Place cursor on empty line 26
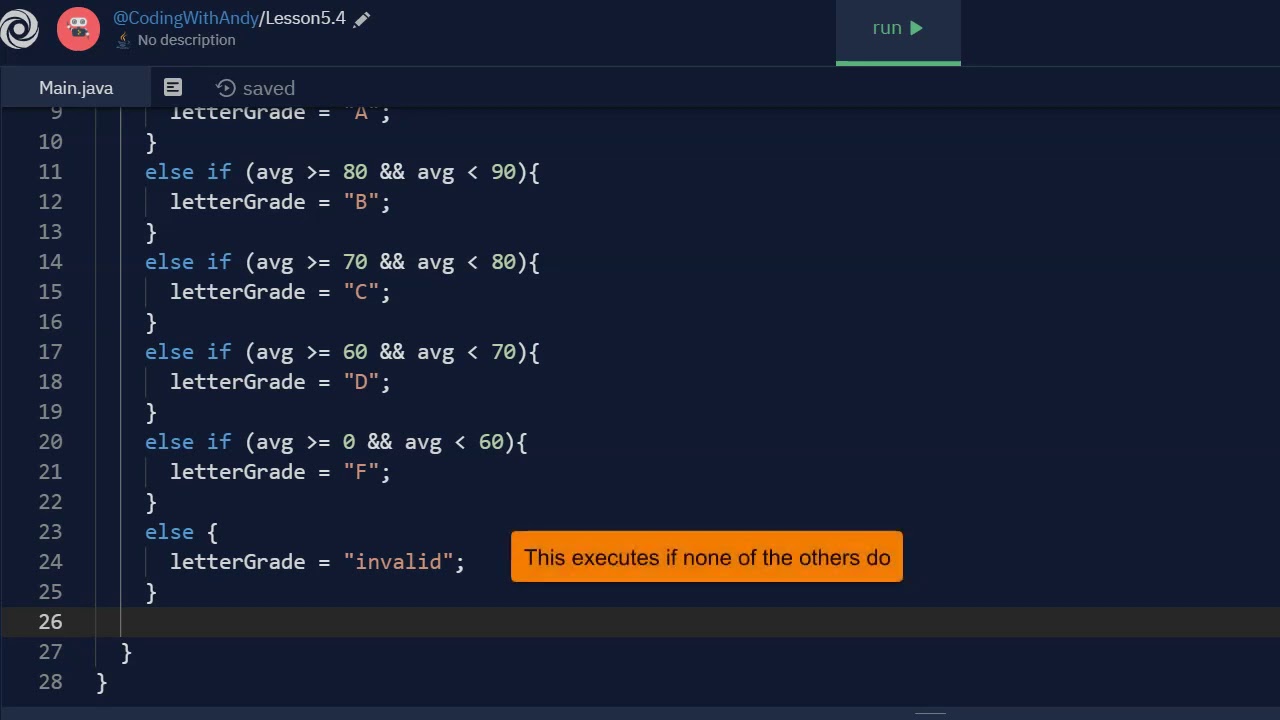This screenshot has width=1280, height=720. click(640, 622)
